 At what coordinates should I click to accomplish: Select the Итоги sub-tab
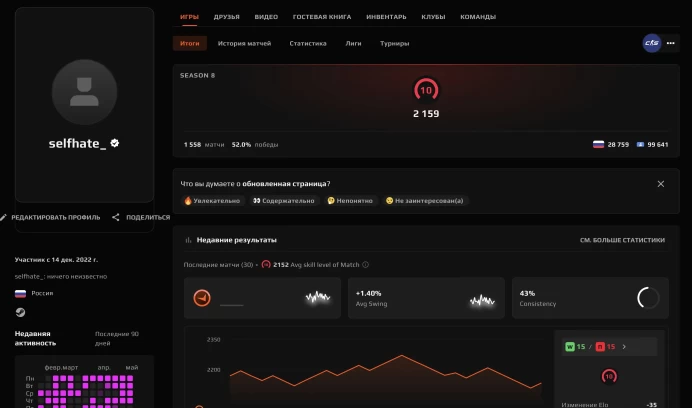coord(190,43)
